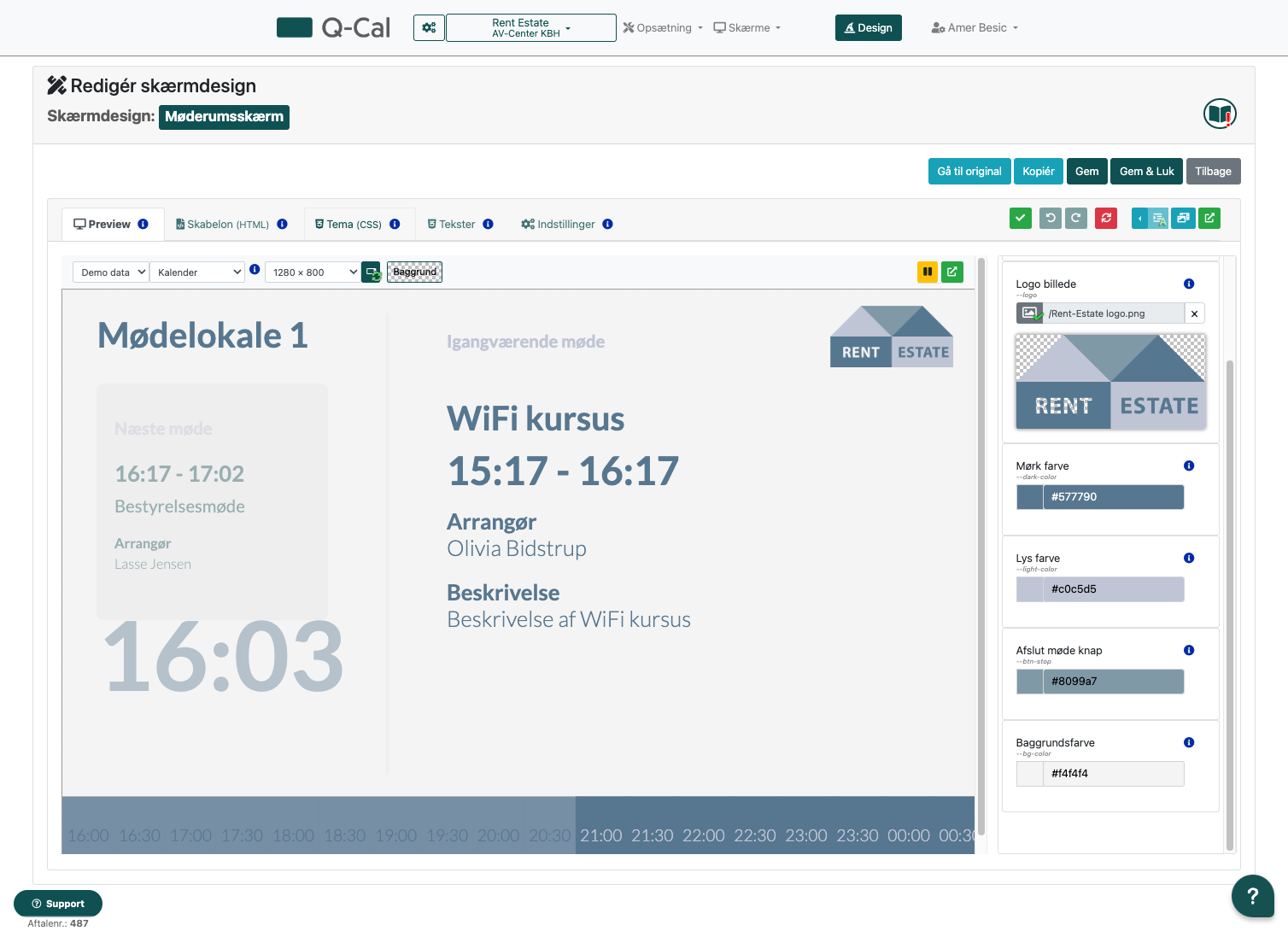This screenshot has width=1288, height=931.
Task: Click info icon next to Kalender dropdown
Action: [x=255, y=269]
